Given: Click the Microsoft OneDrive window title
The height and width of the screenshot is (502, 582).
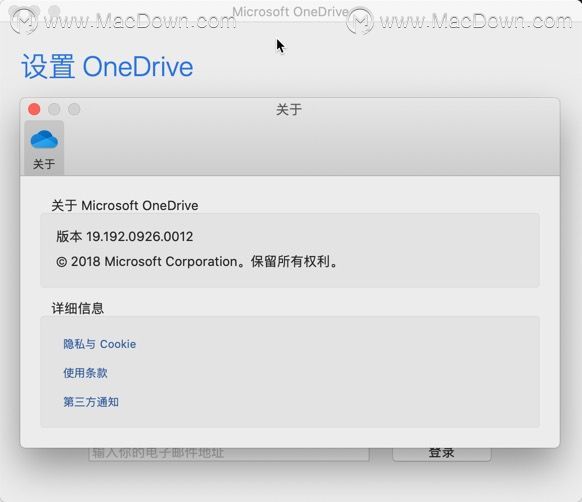Looking at the screenshot, I should tap(290, 12).
